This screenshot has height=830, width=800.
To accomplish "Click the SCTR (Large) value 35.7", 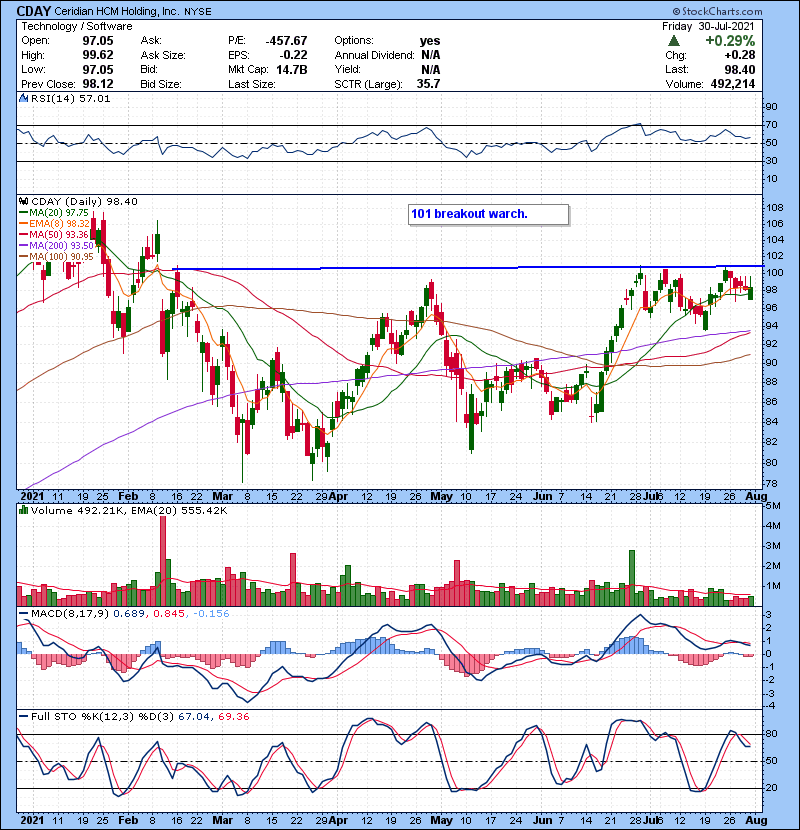I will (428, 84).
